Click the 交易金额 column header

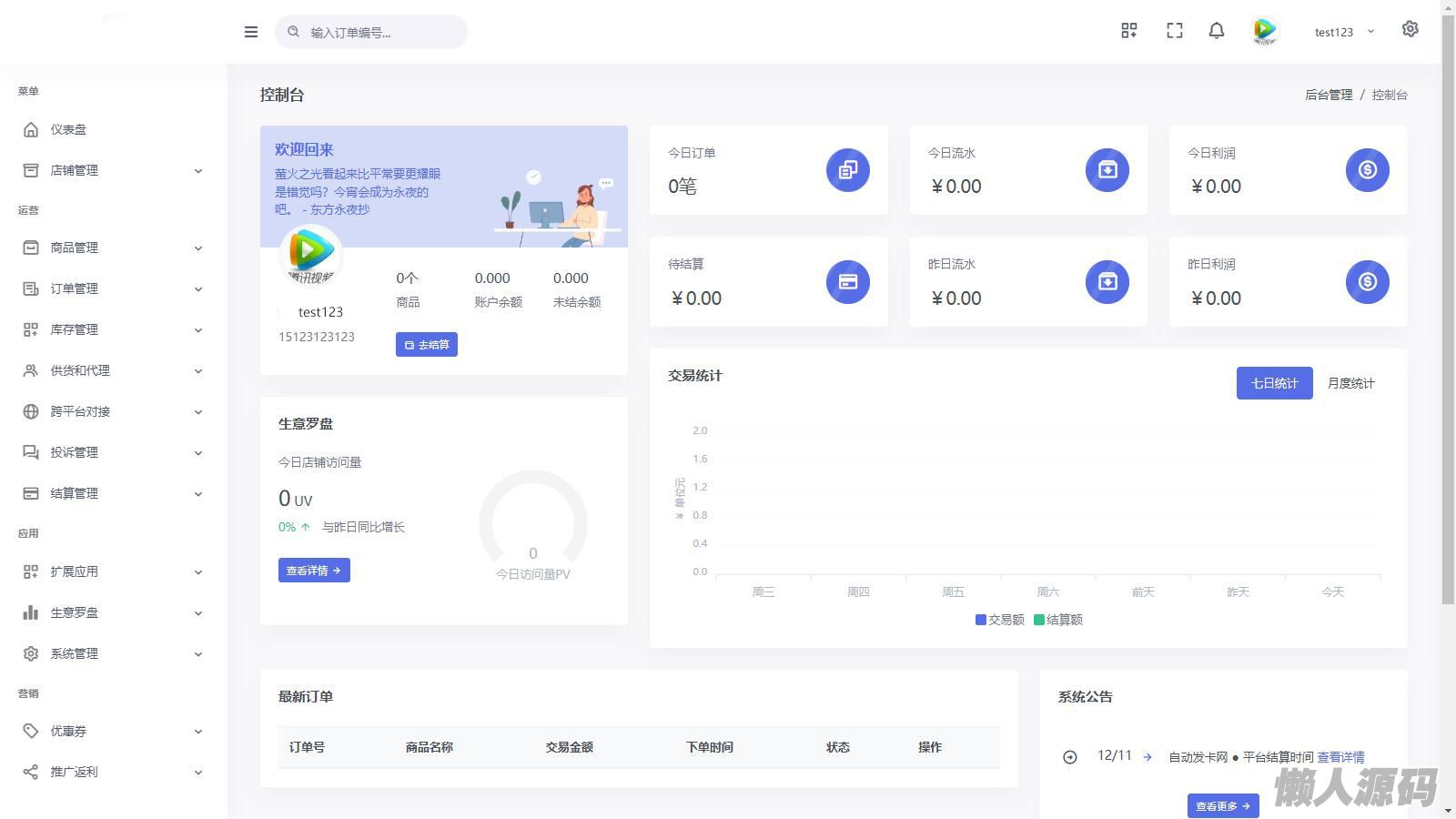coord(570,747)
